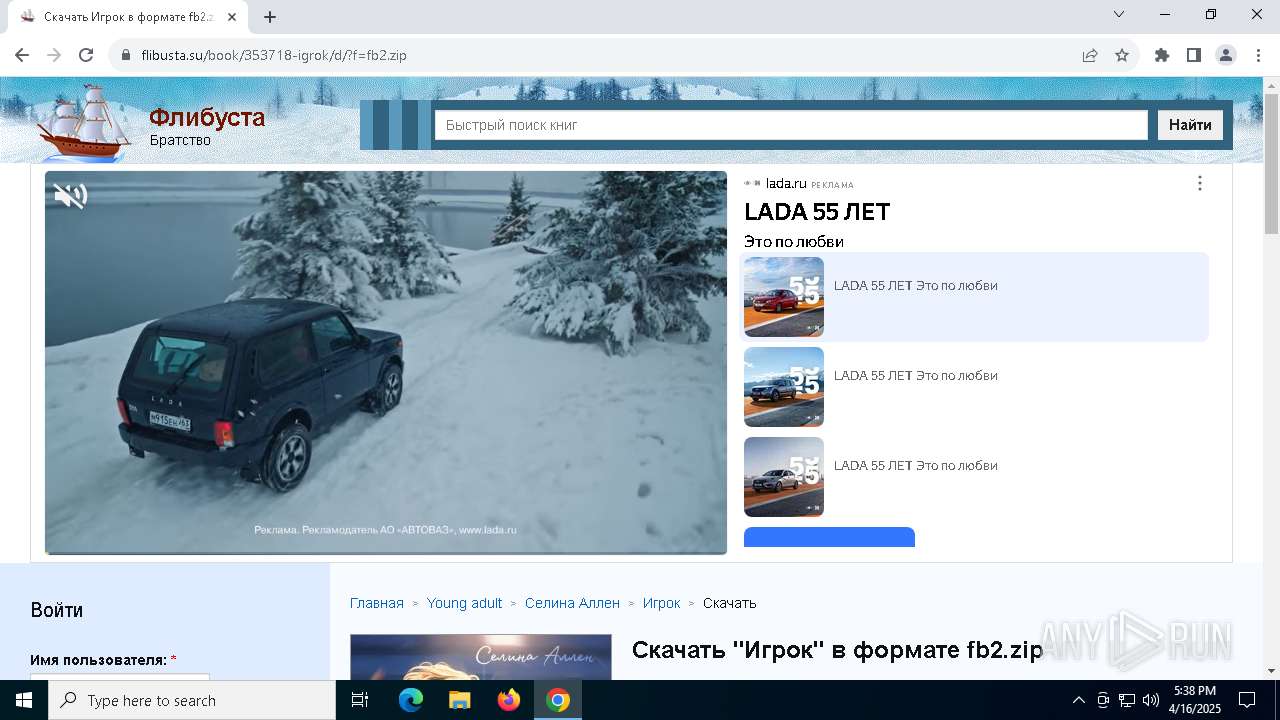Bookmark this page with the star
Screen dimensions: 1280x720
click(1122, 55)
